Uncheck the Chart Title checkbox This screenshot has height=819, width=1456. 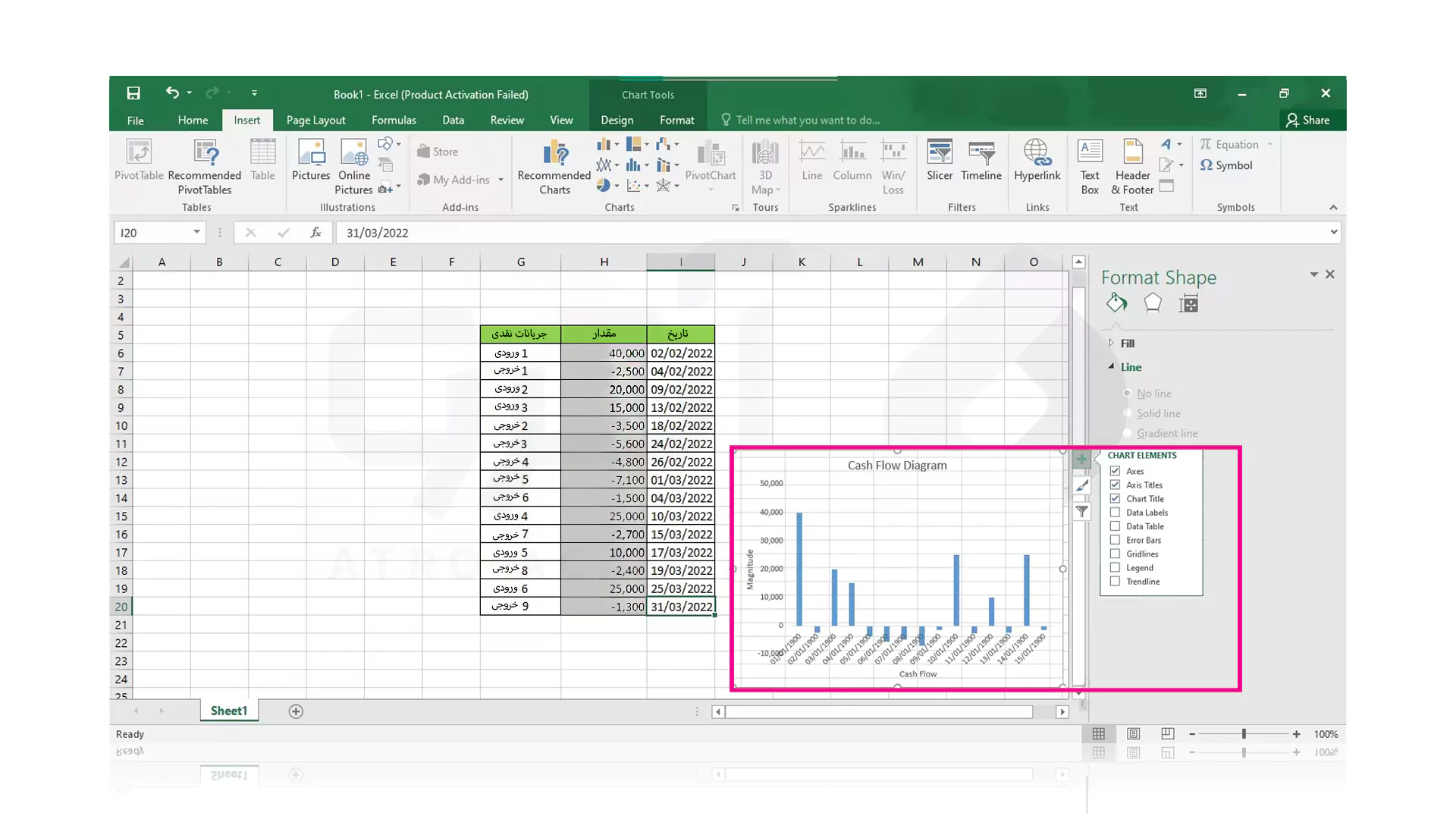1115,498
